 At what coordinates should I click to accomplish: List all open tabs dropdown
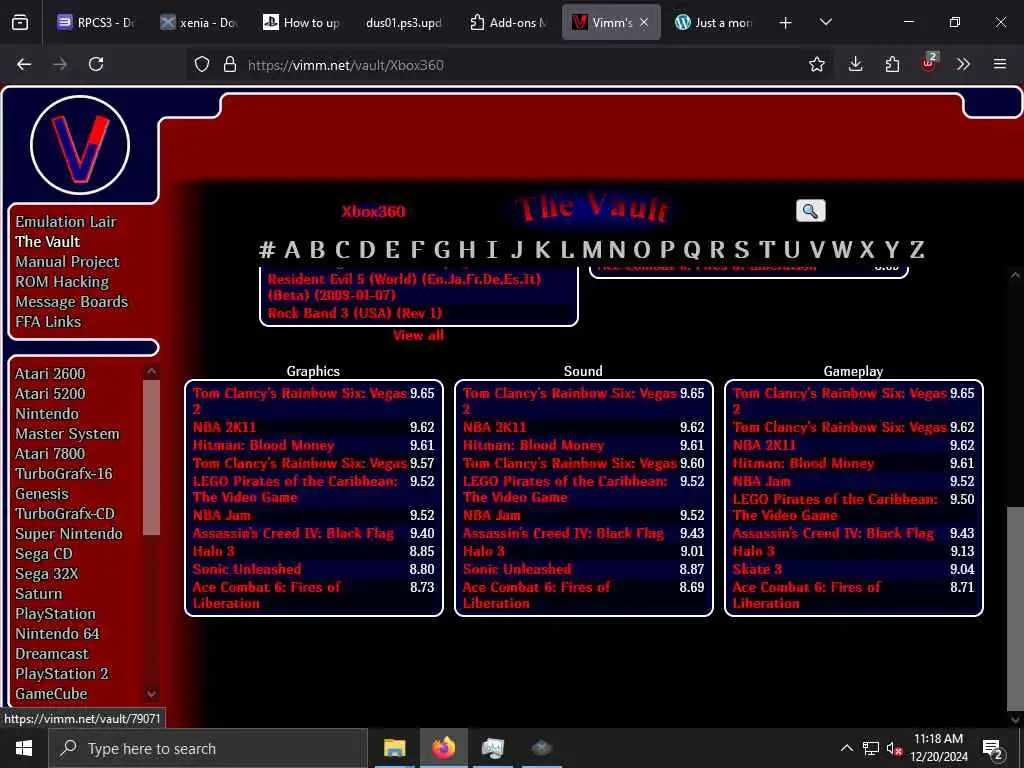825,23
